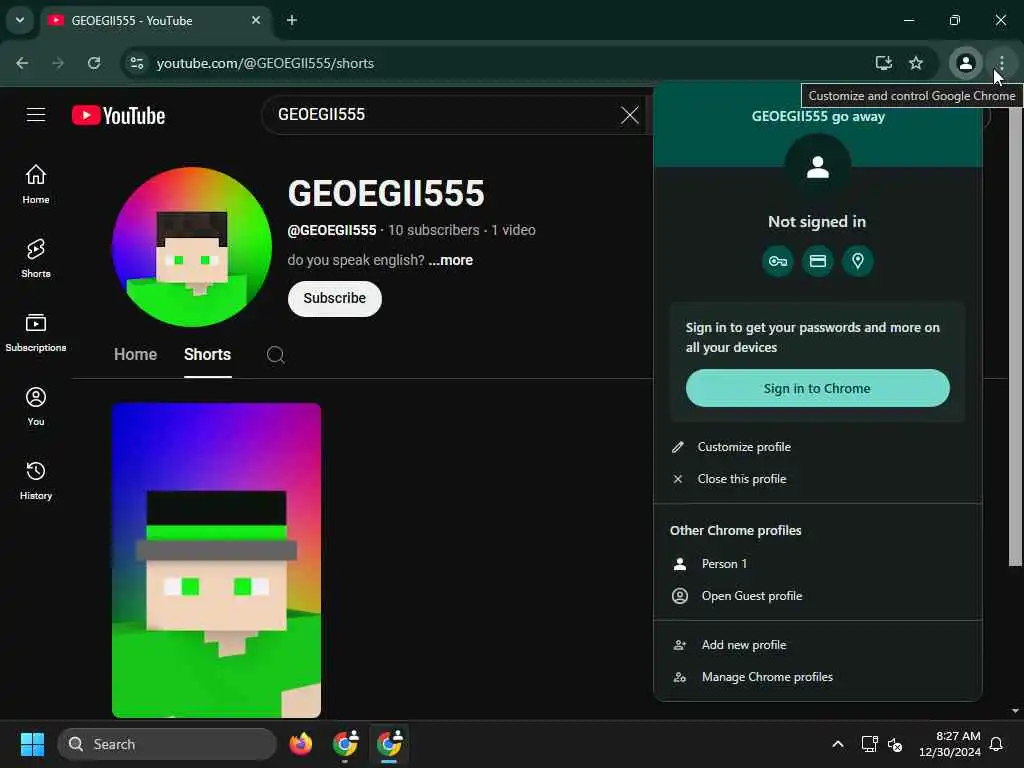Go back with browser back arrow
Image resolution: width=1024 pixels, height=768 pixels.
pyautogui.click(x=22, y=63)
